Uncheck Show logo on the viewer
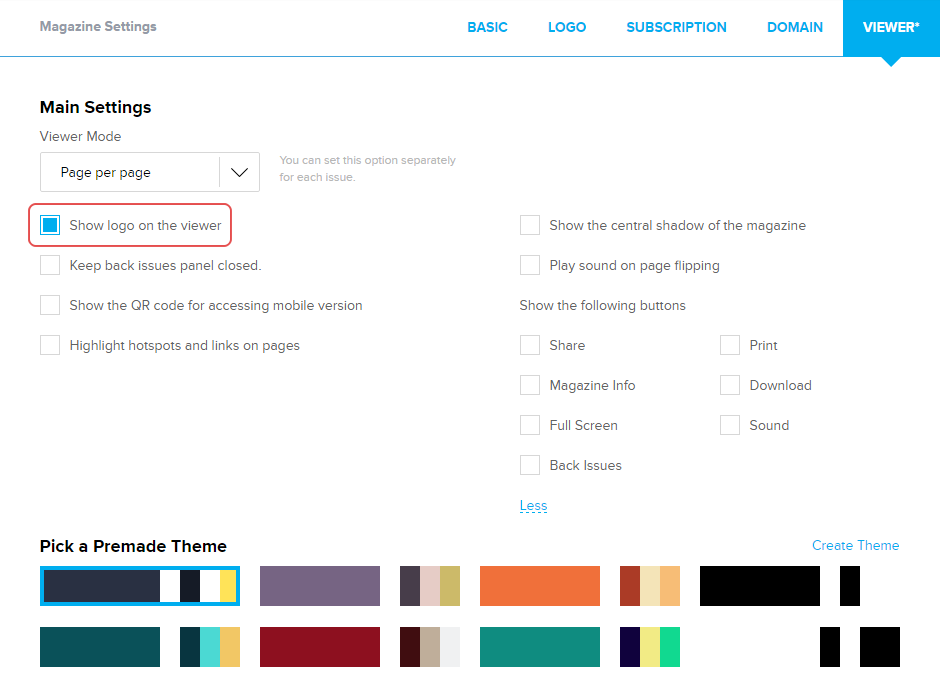This screenshot has height=685, width=940. [x=50, y=225]
